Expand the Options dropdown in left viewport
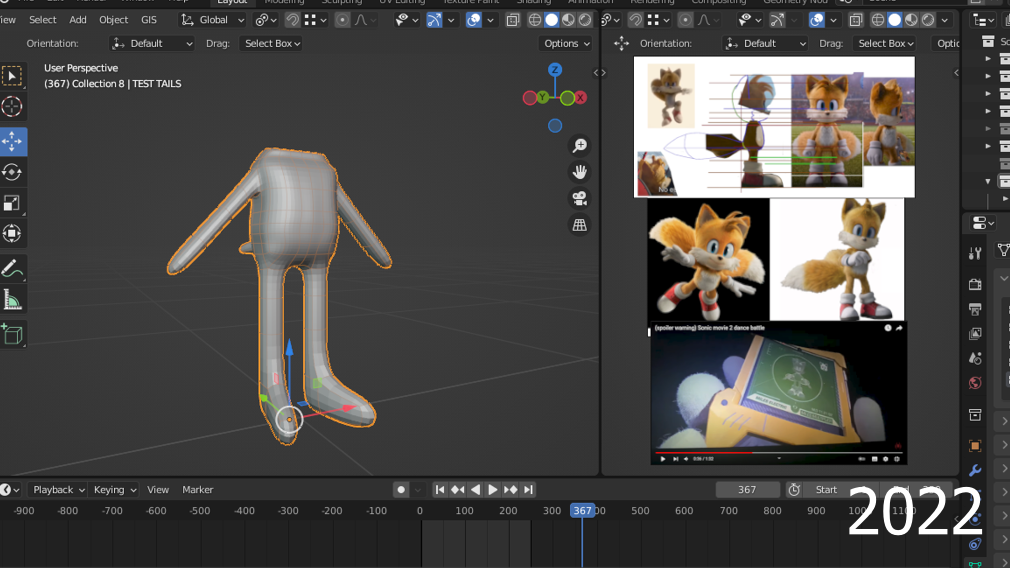This screenshot has height=568, width=1010. point(566,43)
